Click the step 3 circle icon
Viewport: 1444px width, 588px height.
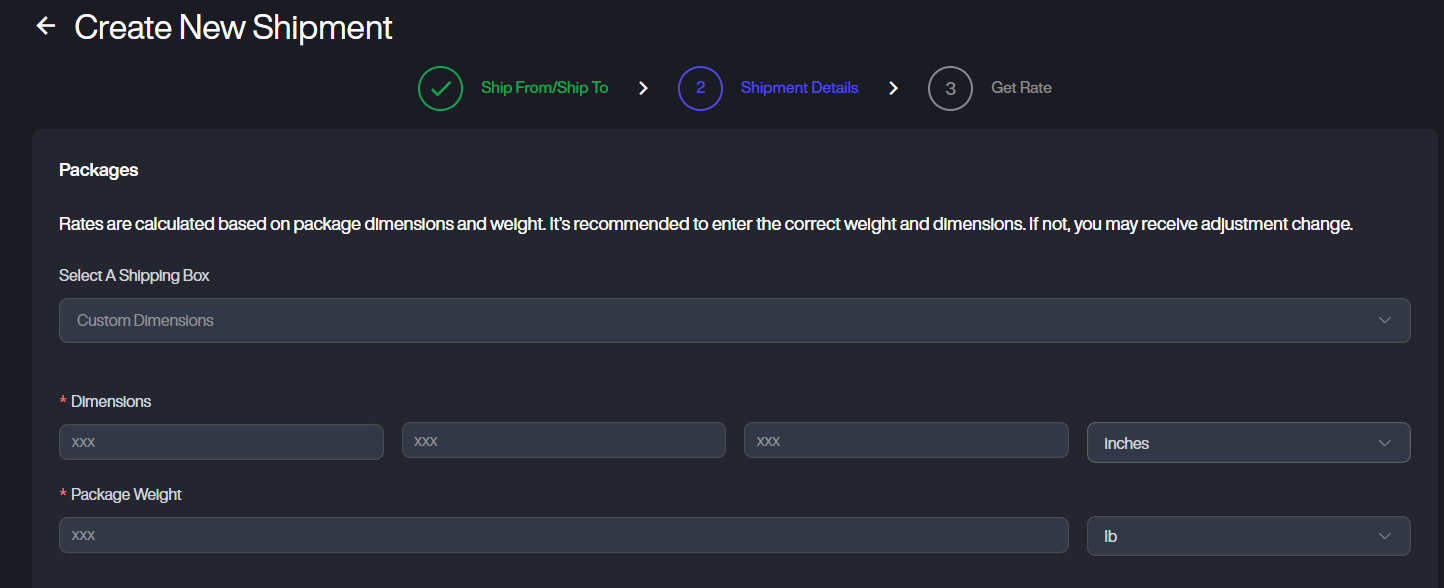[x=950, y=88]
